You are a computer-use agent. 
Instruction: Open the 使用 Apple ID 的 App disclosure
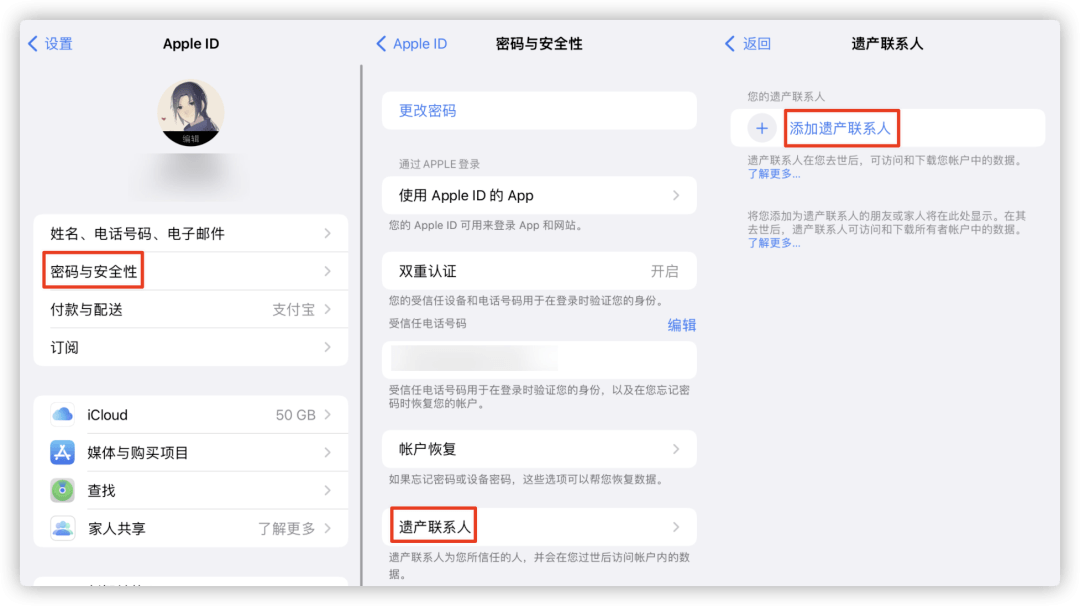pos(539,195)
